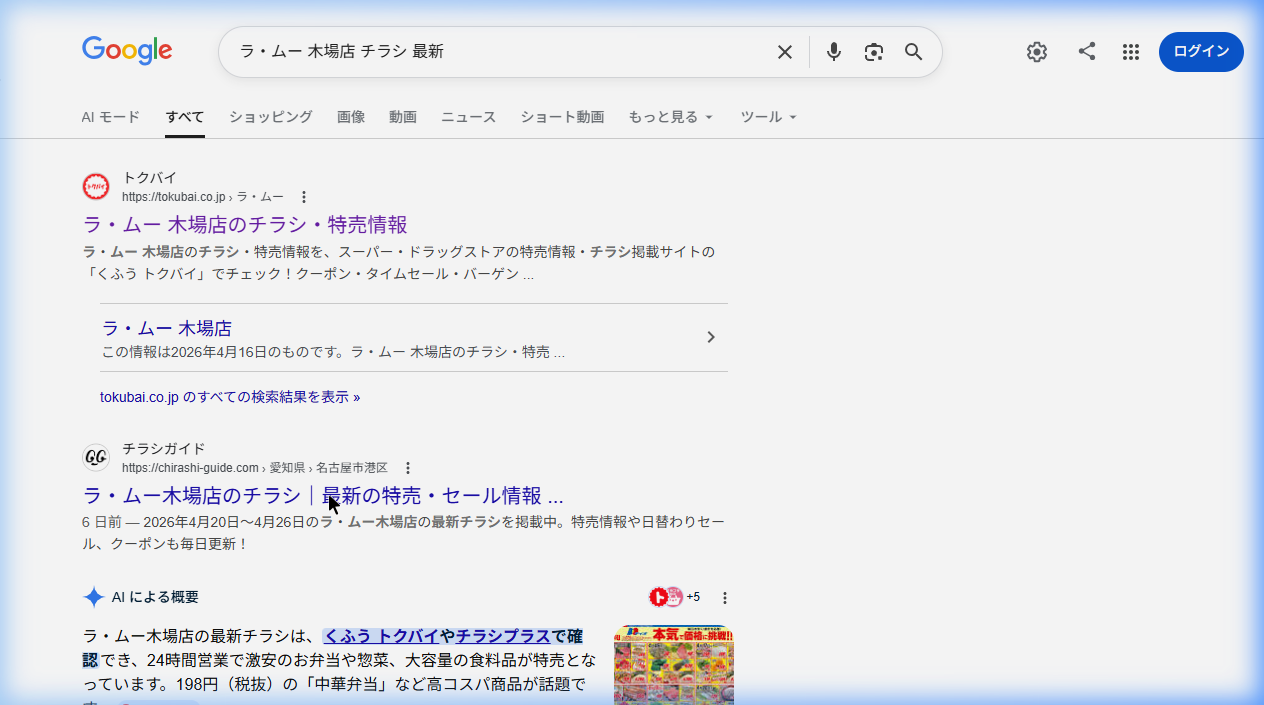Viewport: 1264px width, 705px height.
Task: Show all tokubai.co.jp search results
Action: [x=230, y=397]
